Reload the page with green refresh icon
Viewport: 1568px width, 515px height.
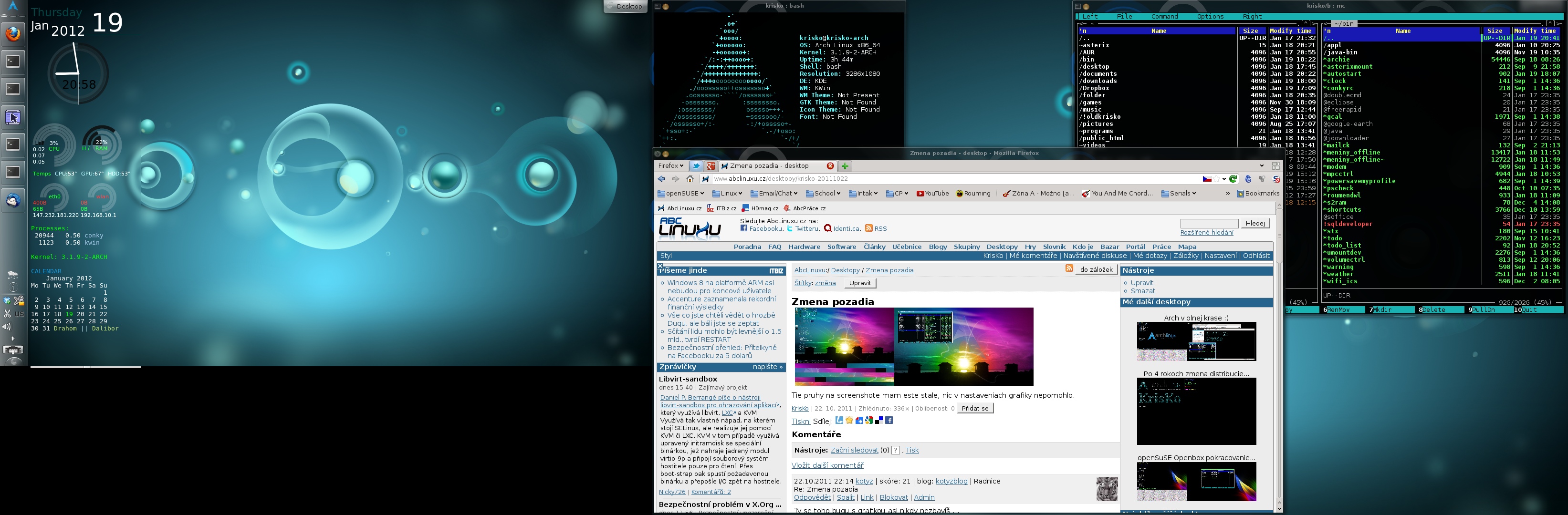(1233, 179)
